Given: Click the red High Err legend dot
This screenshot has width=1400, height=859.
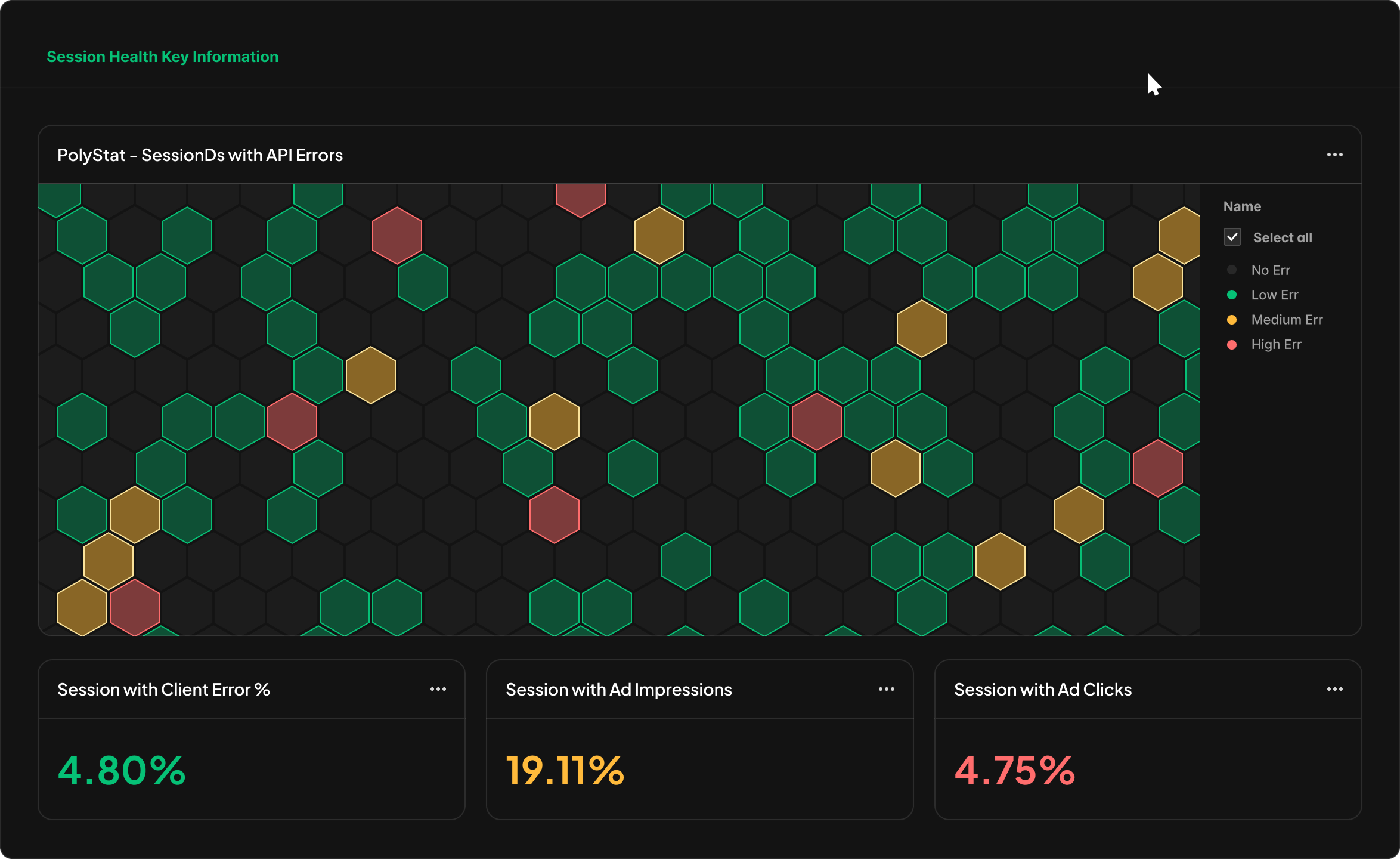Looking at the screenshot, I should [x=1232, y=345].
